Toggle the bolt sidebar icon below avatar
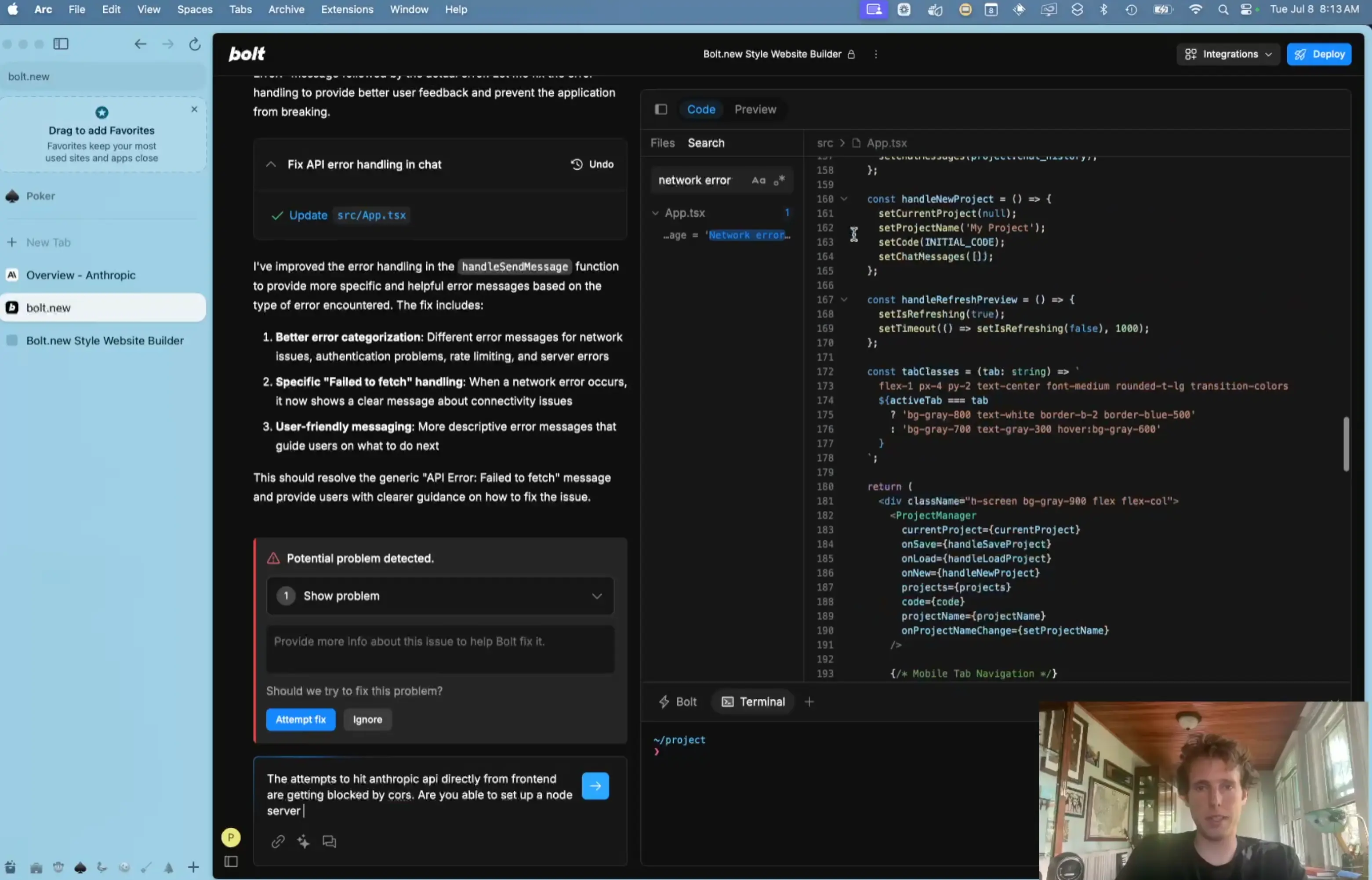This screenshot has height=880, width=1372. coord(231,861)
